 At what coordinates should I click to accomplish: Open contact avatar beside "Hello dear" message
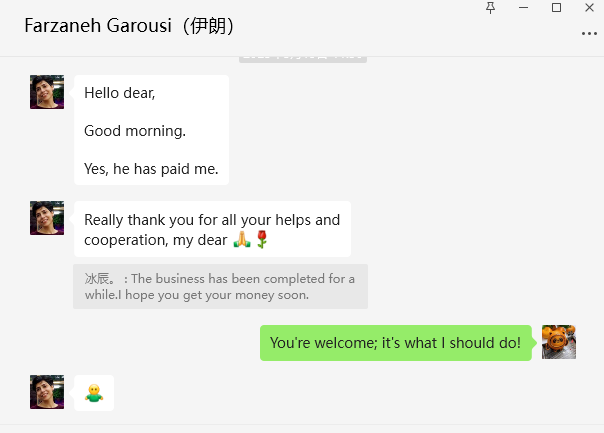pos(47,92)
